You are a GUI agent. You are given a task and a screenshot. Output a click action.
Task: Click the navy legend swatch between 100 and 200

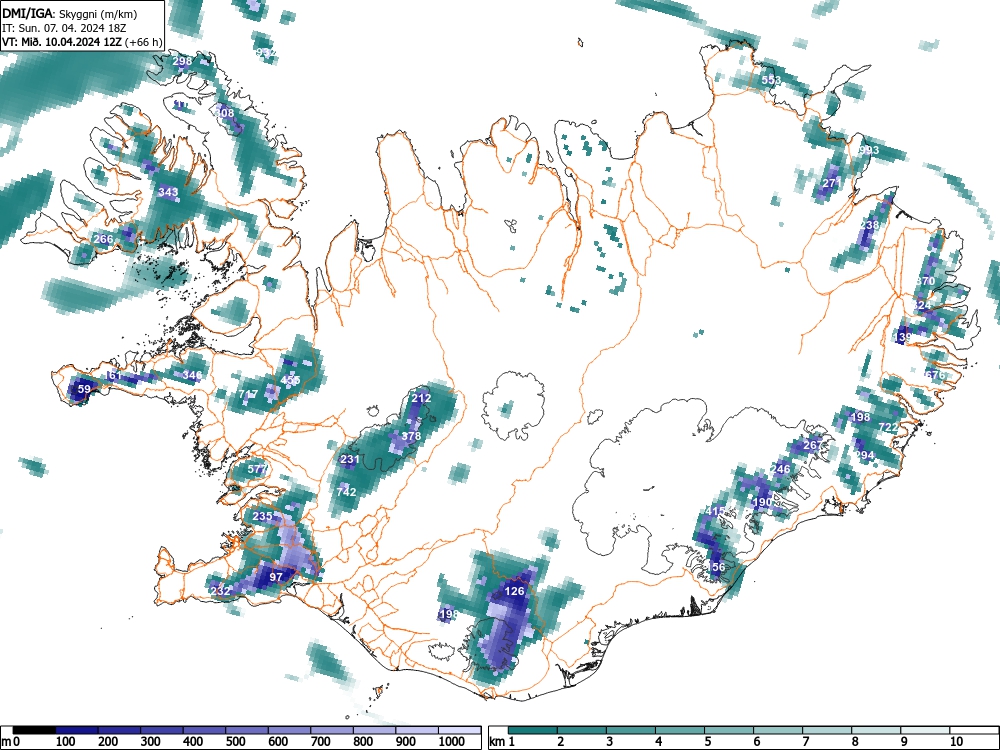click(x=77, y=730)
